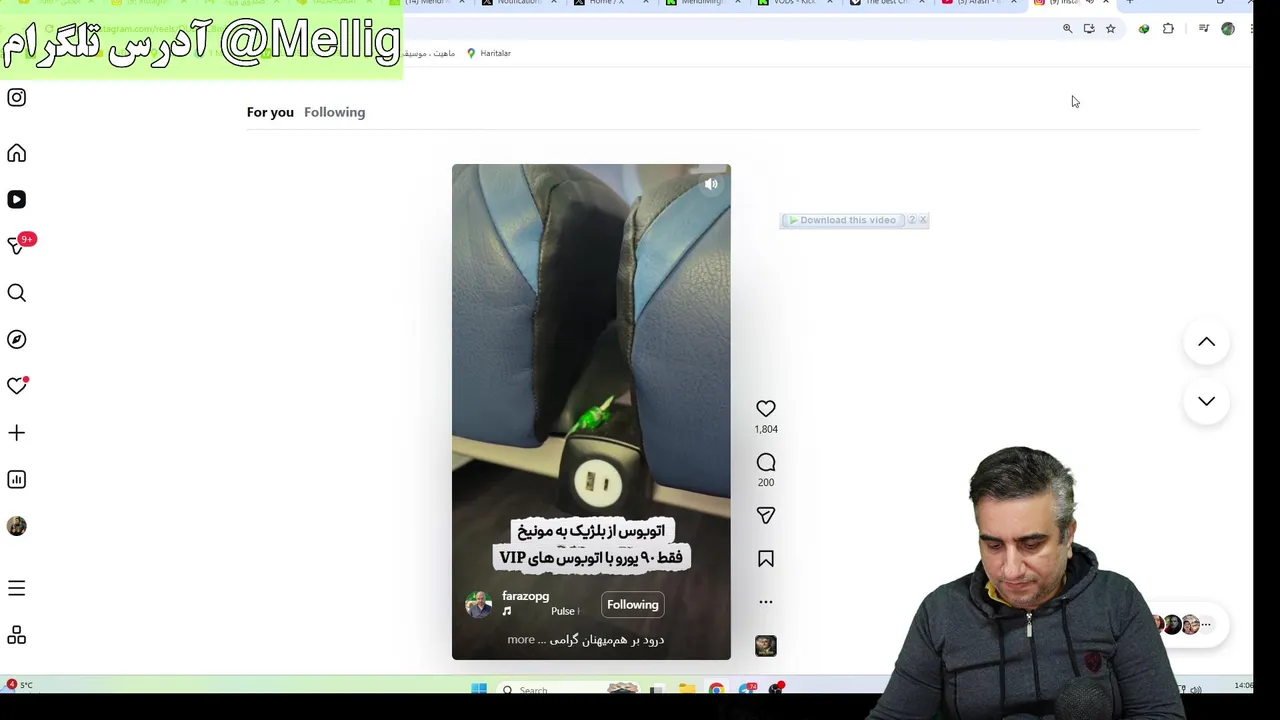The height and width of the screenshot is (720, 1280).
Task: Open farazopg username link
Action: [x=525, y=596]
